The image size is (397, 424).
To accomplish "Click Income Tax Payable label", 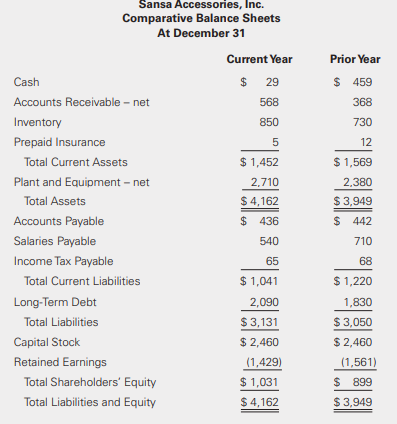I will coord(63,261).
